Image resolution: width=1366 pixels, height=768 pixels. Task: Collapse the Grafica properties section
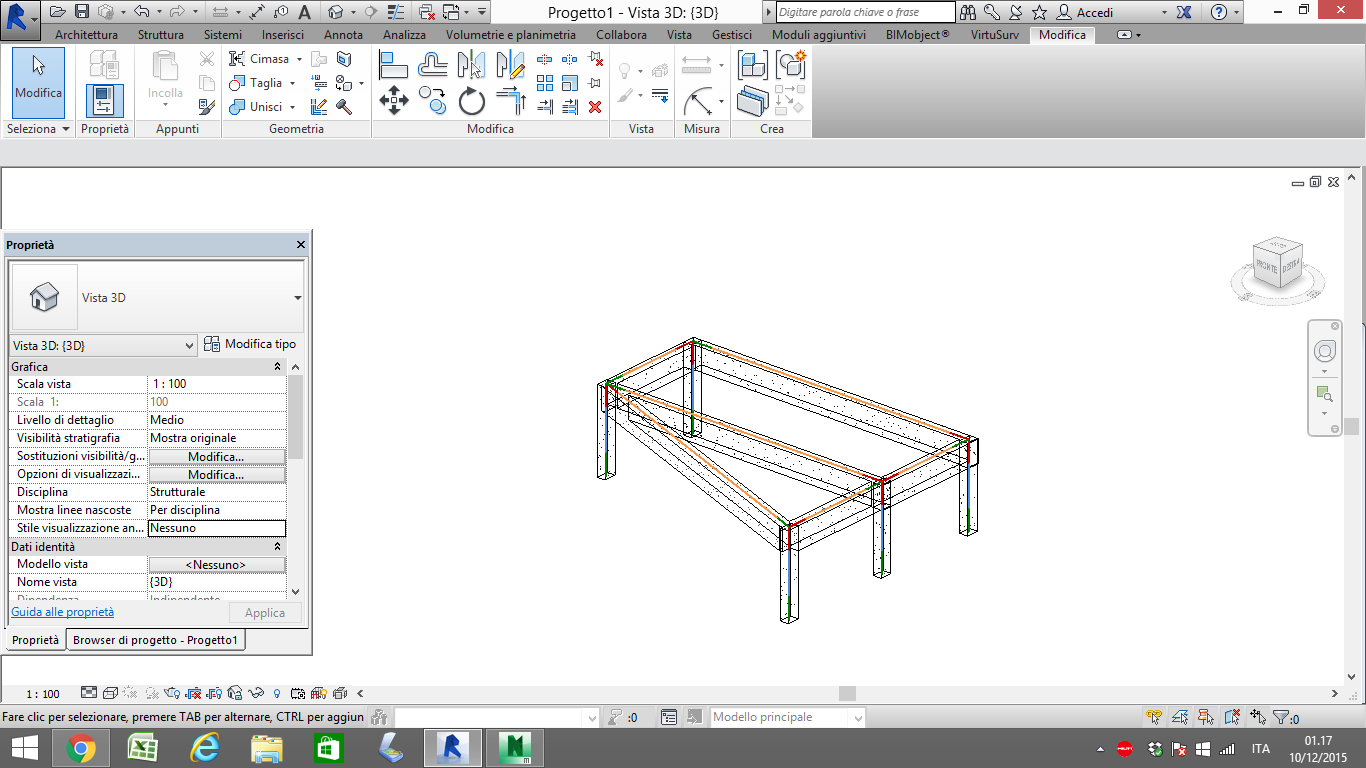(x=278, y=367)
